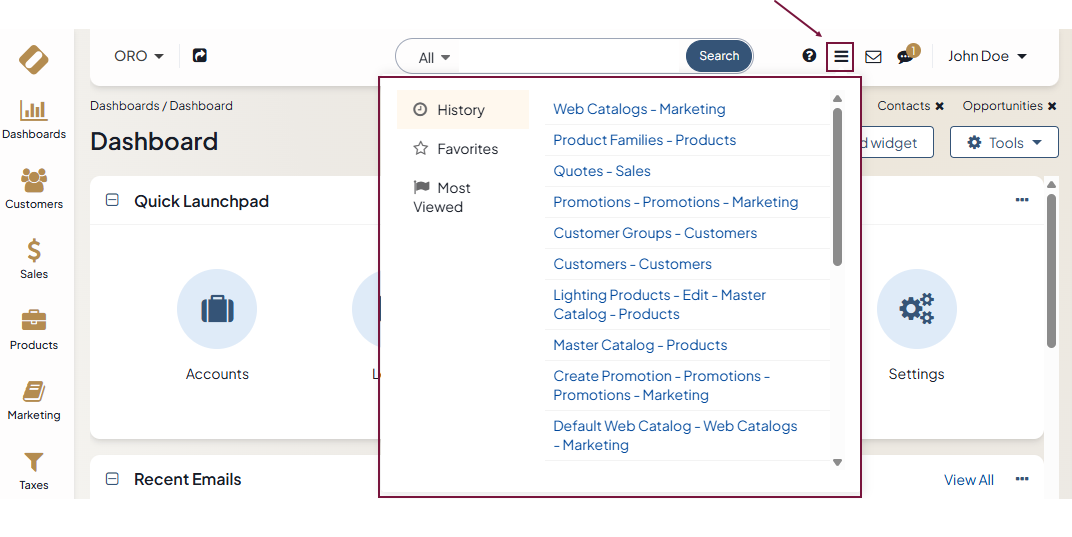Expand the ORO organization dropdown

(138, 56)
